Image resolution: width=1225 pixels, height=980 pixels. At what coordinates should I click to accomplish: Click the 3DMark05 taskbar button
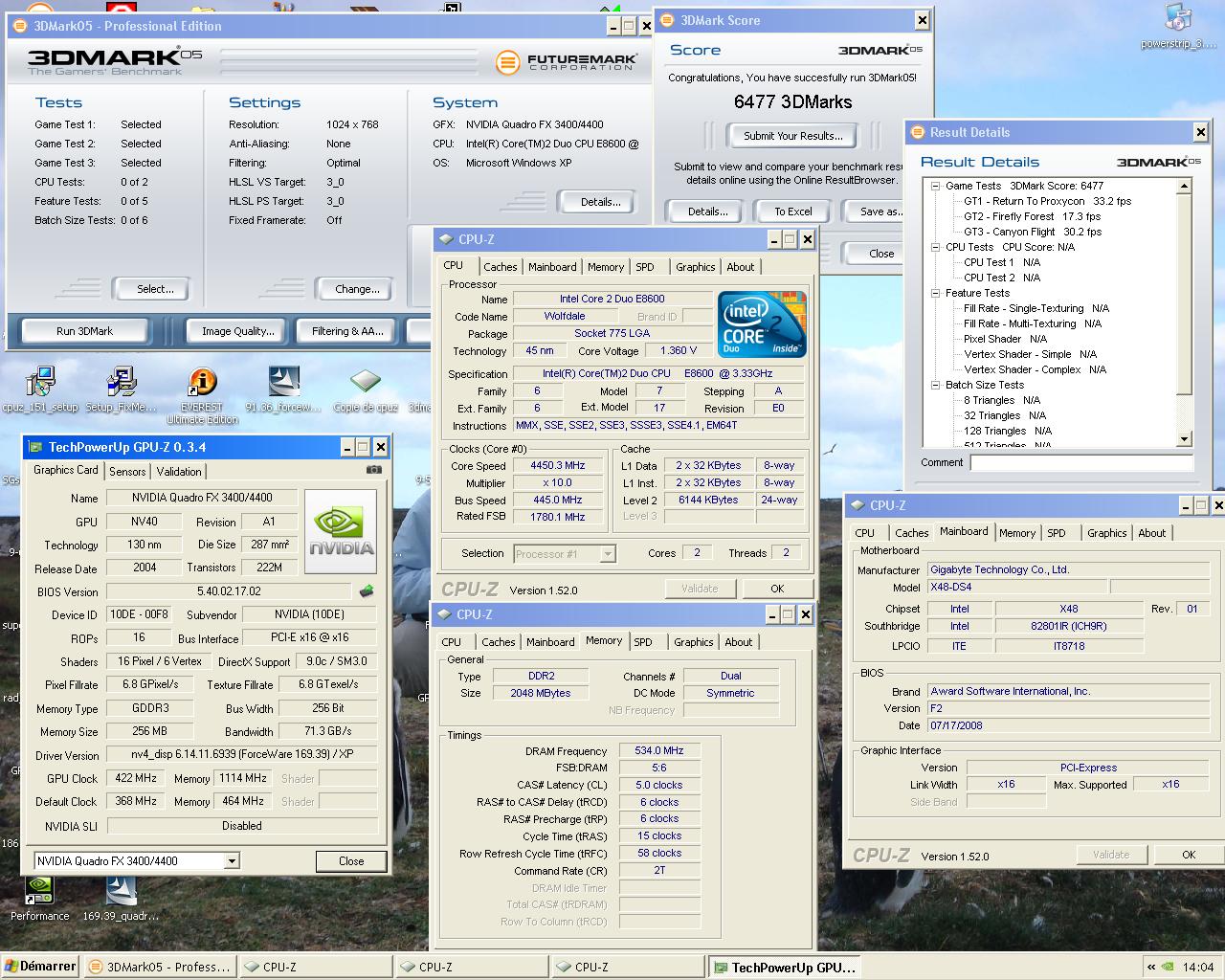click(x=159, y=967)
